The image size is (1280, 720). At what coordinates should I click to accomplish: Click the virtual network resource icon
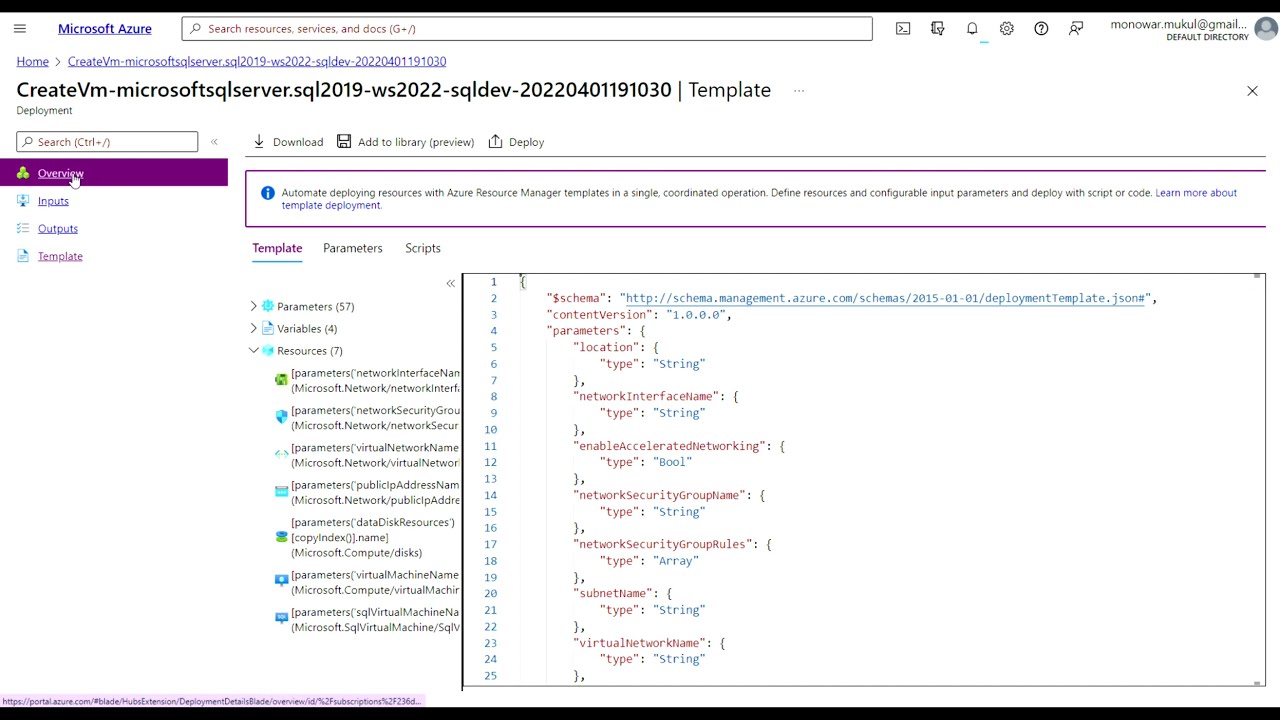(x=281, y=454)
